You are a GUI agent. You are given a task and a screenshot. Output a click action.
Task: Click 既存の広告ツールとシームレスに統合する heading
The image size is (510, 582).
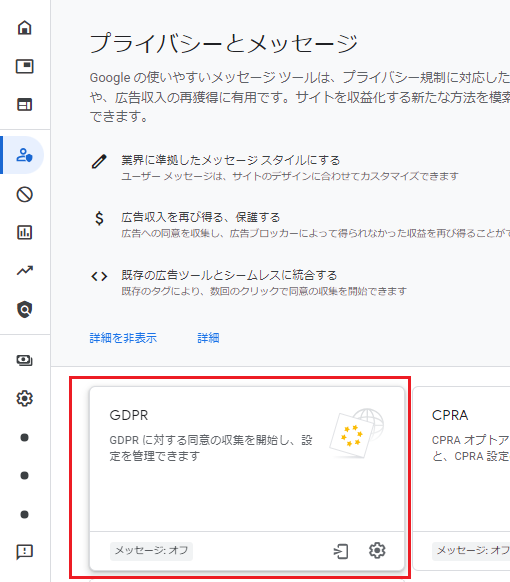229,275
